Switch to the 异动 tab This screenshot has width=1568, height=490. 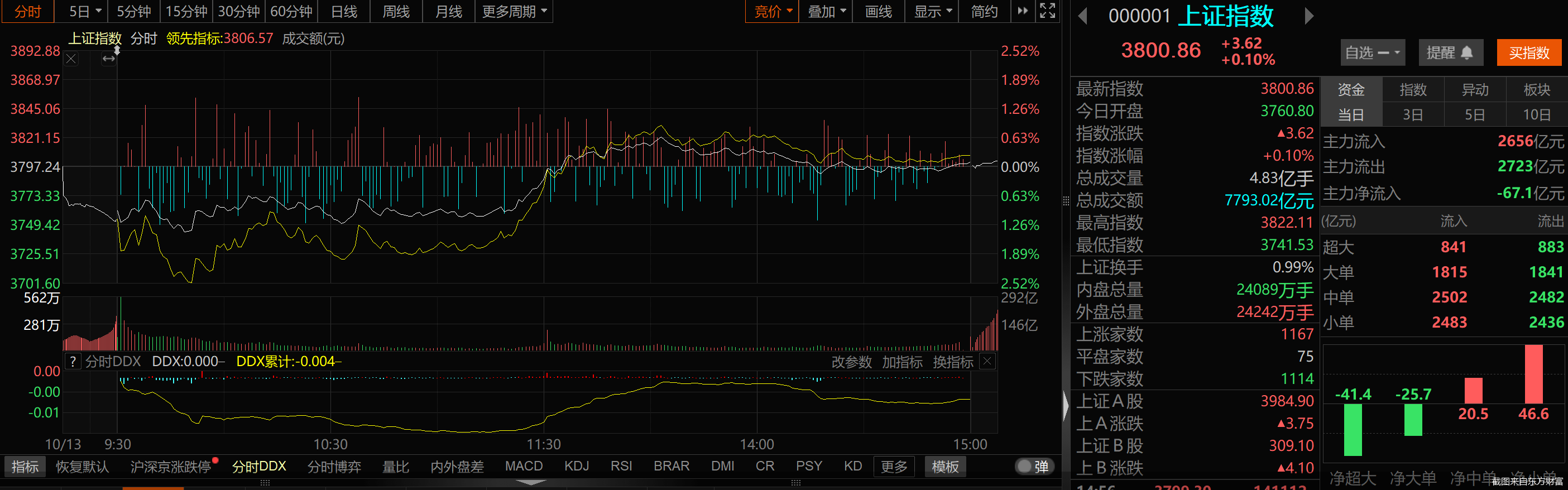[1475, 90]
